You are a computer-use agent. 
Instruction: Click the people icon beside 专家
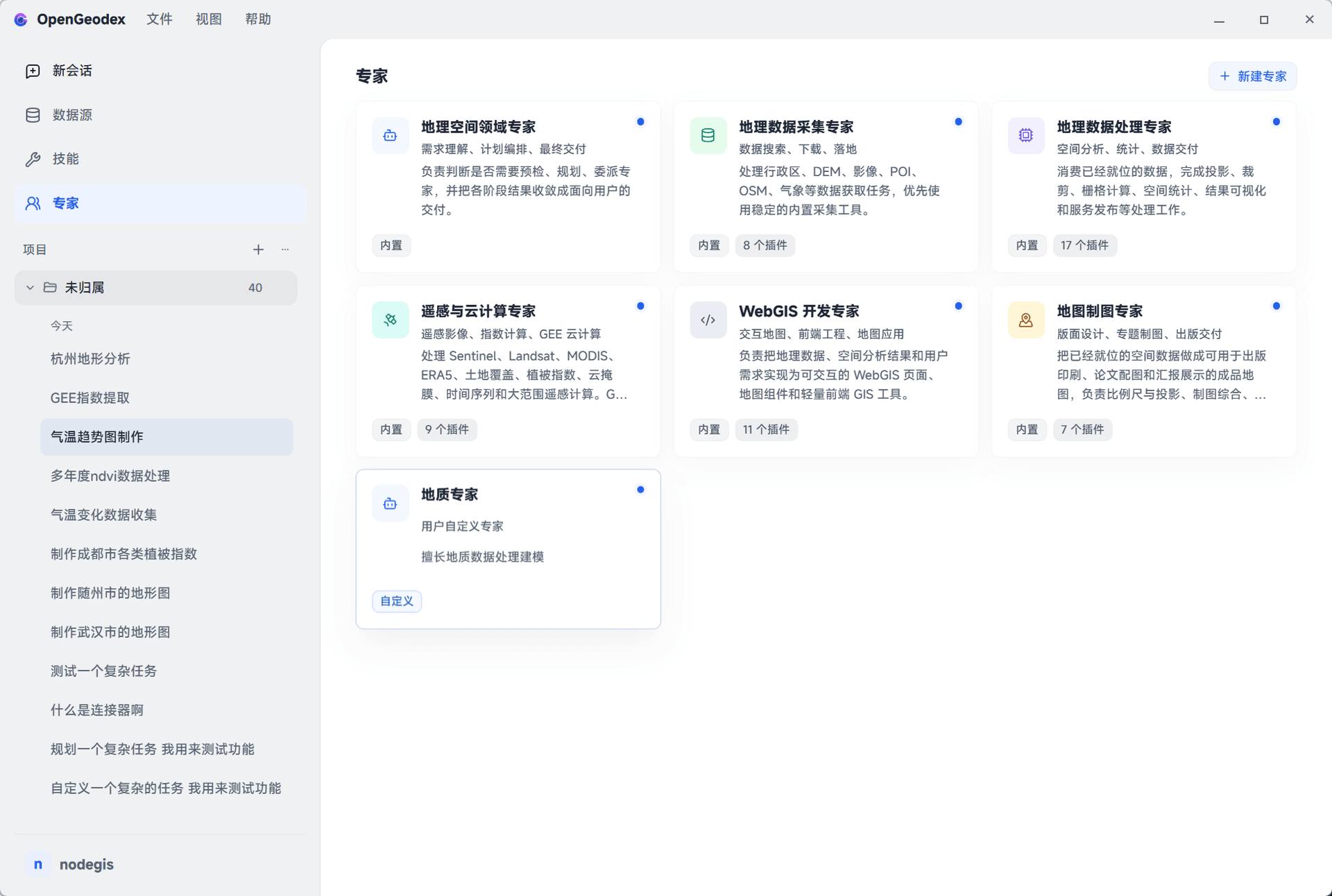click(x=33, y=203)
